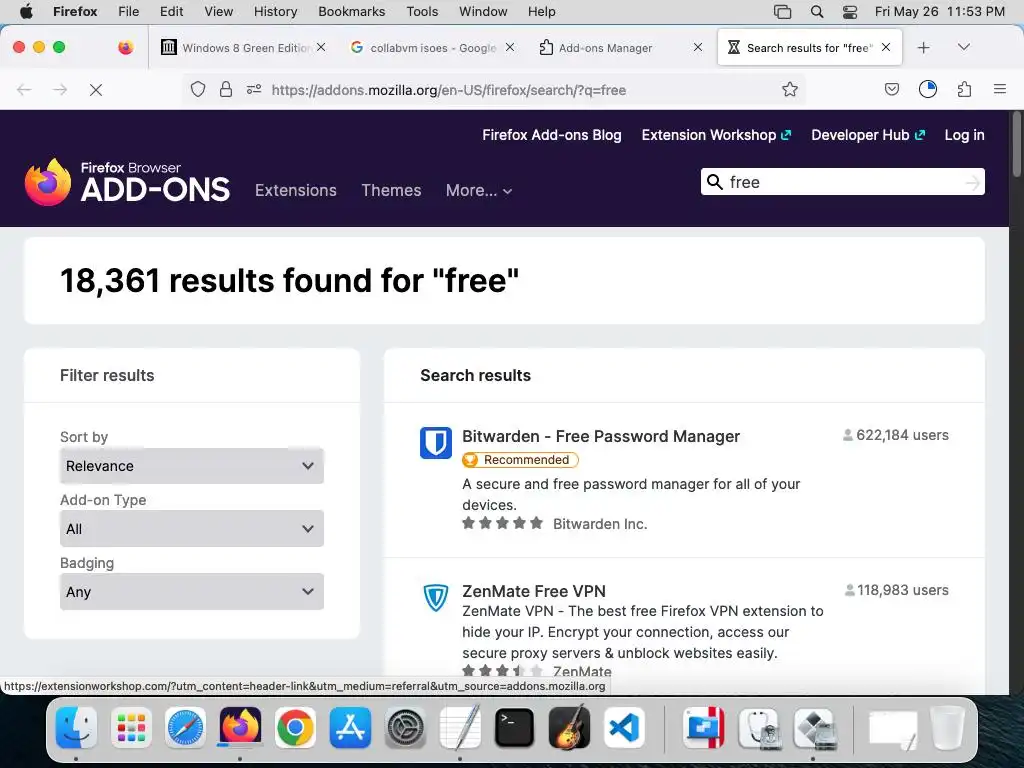This screenshot has width=1024, height=768.
Task: Switch to collabvm isoes Google tab
Action: coord(431,47)
